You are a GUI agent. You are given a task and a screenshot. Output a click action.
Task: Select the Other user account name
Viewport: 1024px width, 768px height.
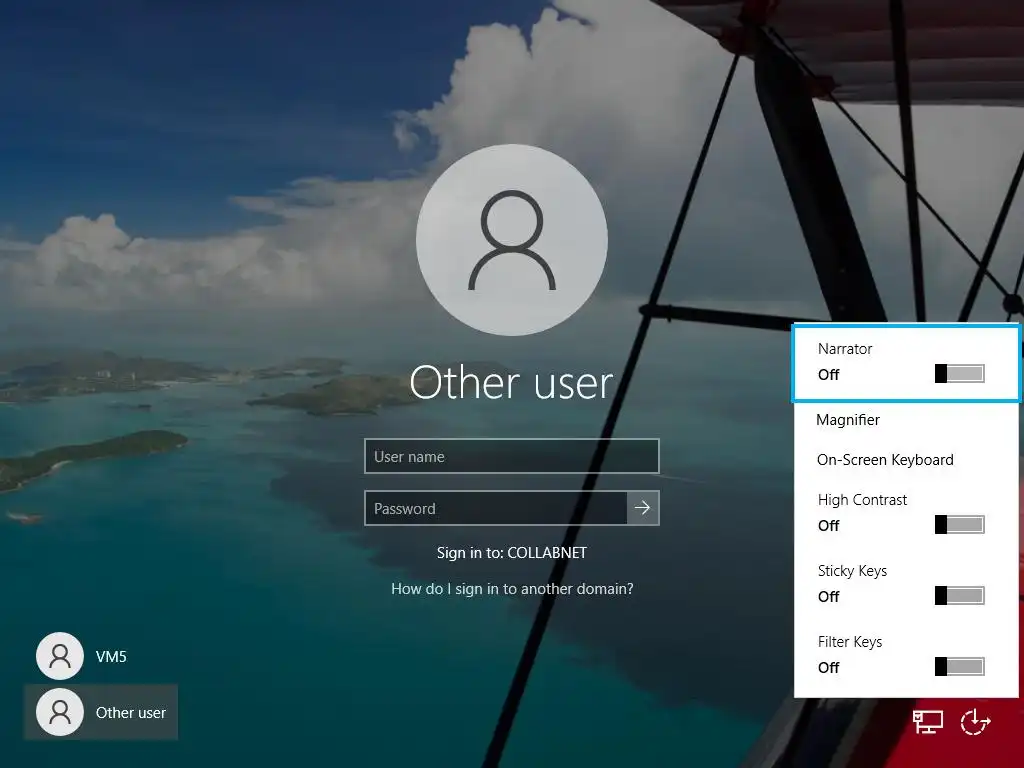(131, 712)
